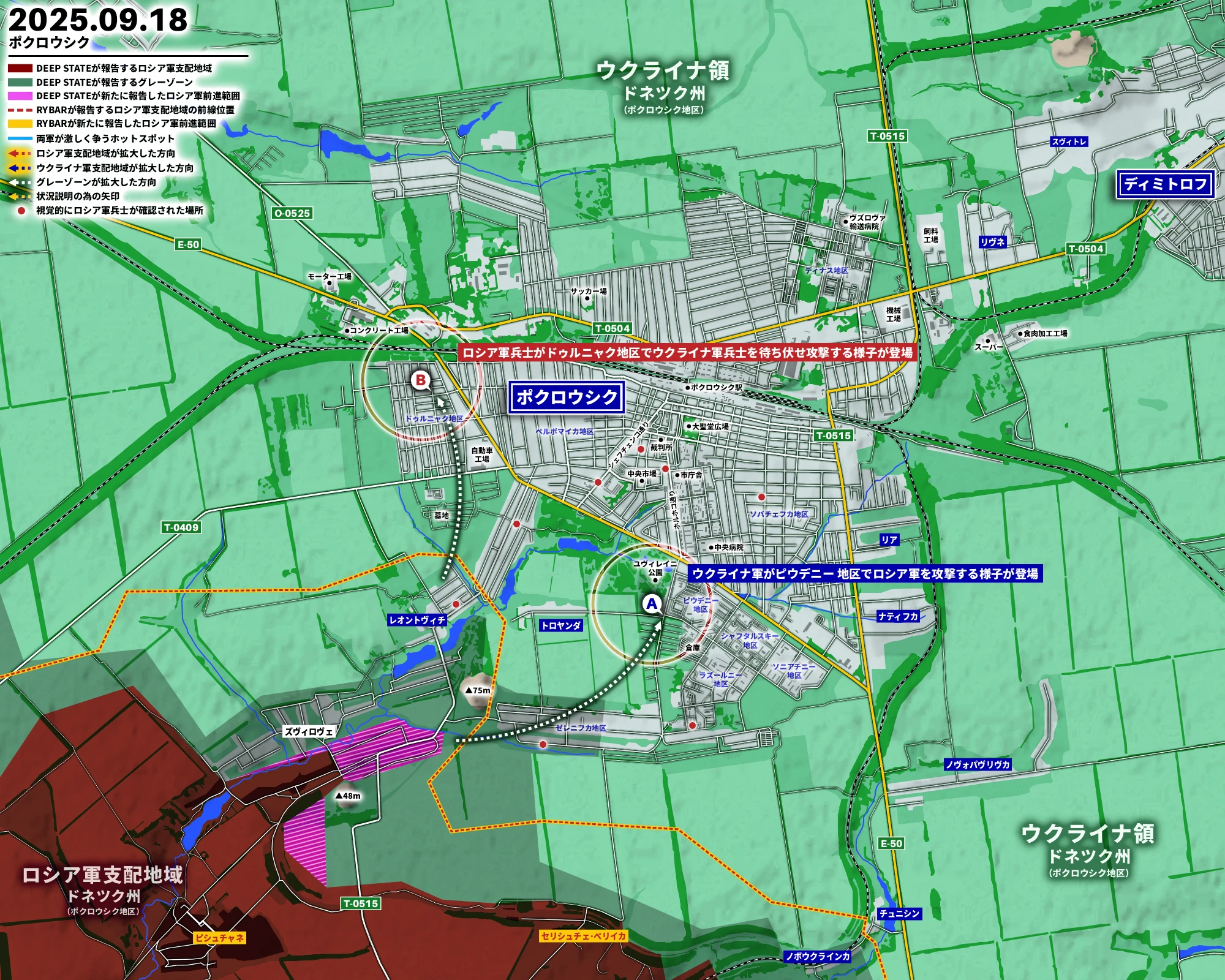Click the ズヴィロヴェ village label

[309, 731]
